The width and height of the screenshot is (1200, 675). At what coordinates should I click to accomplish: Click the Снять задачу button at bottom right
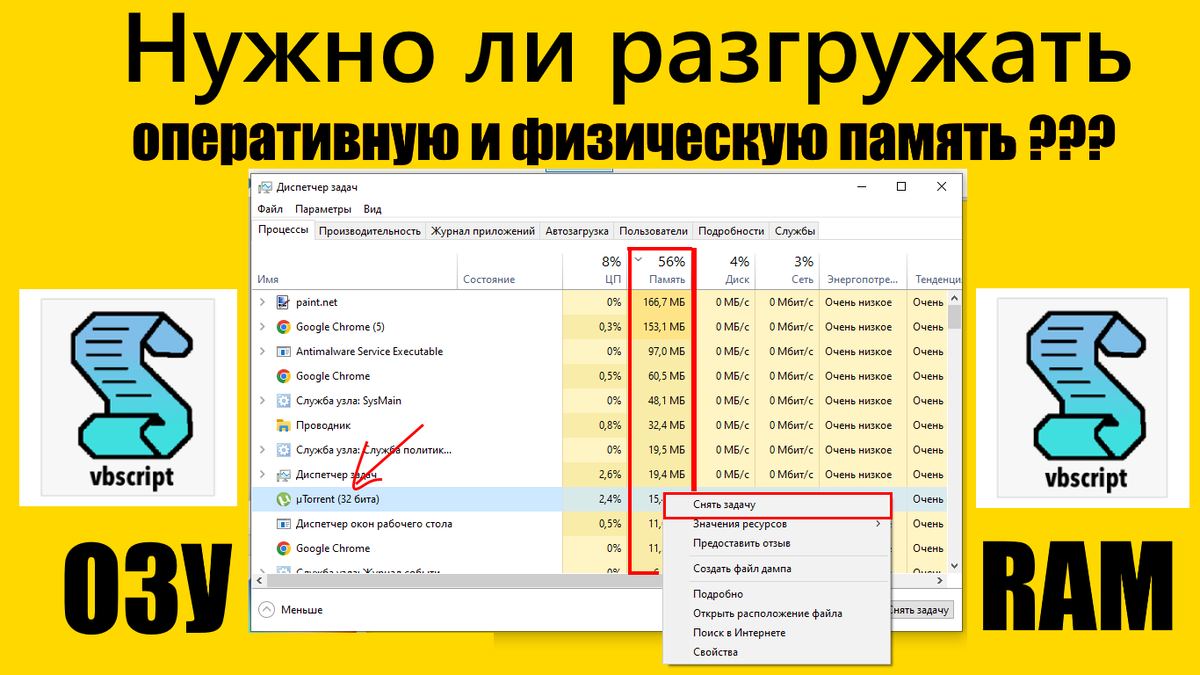pos(921,609)
